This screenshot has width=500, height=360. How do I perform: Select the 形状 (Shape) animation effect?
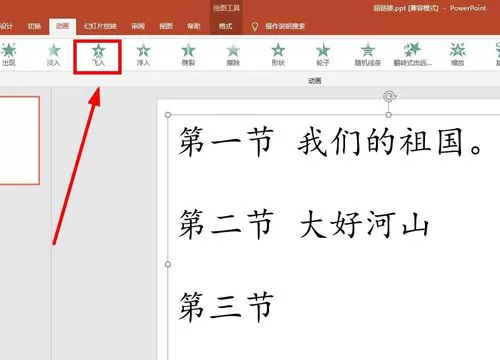pyautogui.click(x=278, y=55)
